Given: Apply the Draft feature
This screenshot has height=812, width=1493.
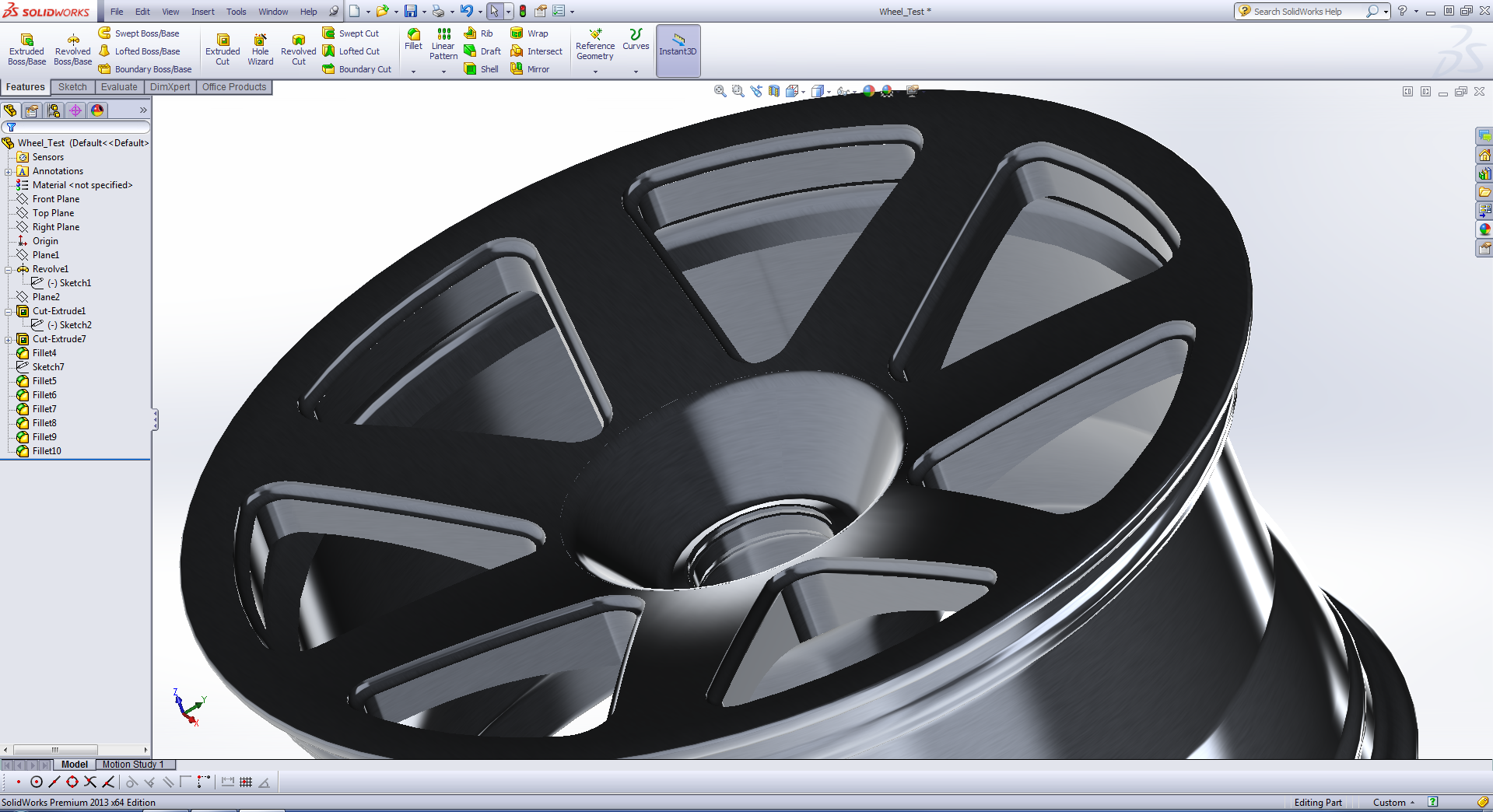Looking at the screenshot, I should [x=482, y=51].
